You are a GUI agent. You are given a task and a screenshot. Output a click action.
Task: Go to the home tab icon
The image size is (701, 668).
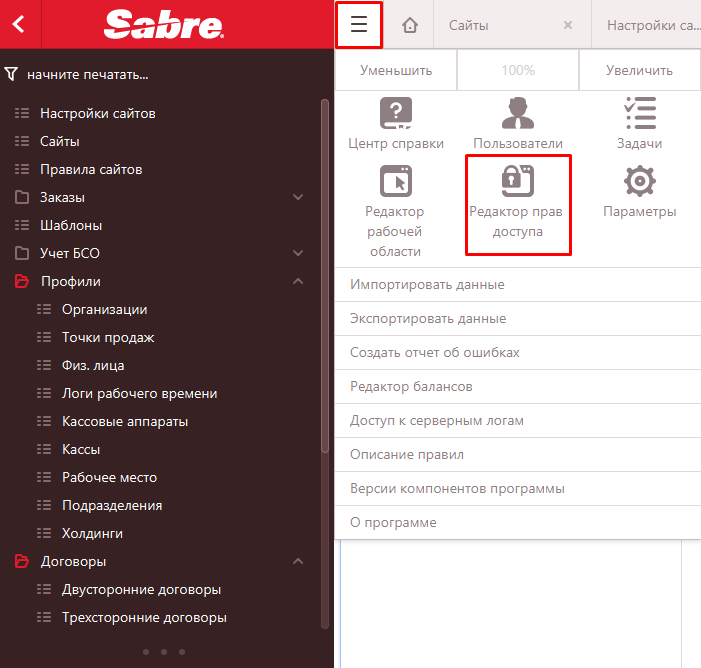point(409,25)
